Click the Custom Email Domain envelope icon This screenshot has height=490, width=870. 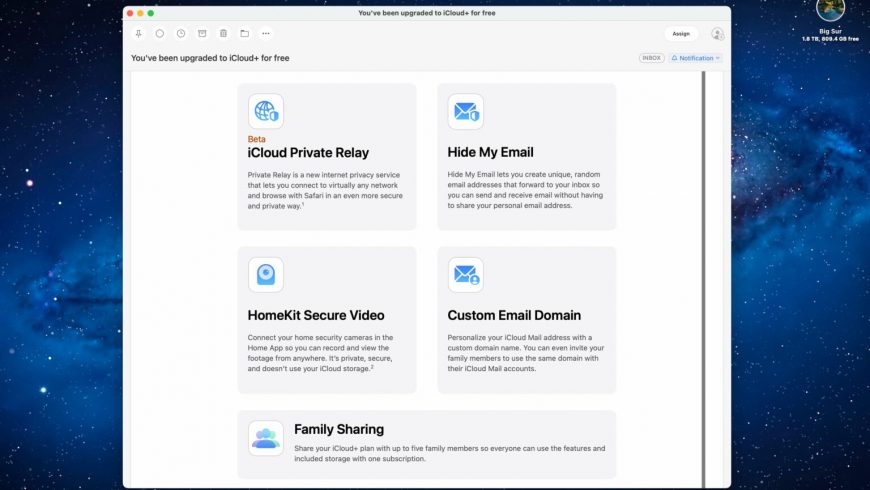[466, 274]
